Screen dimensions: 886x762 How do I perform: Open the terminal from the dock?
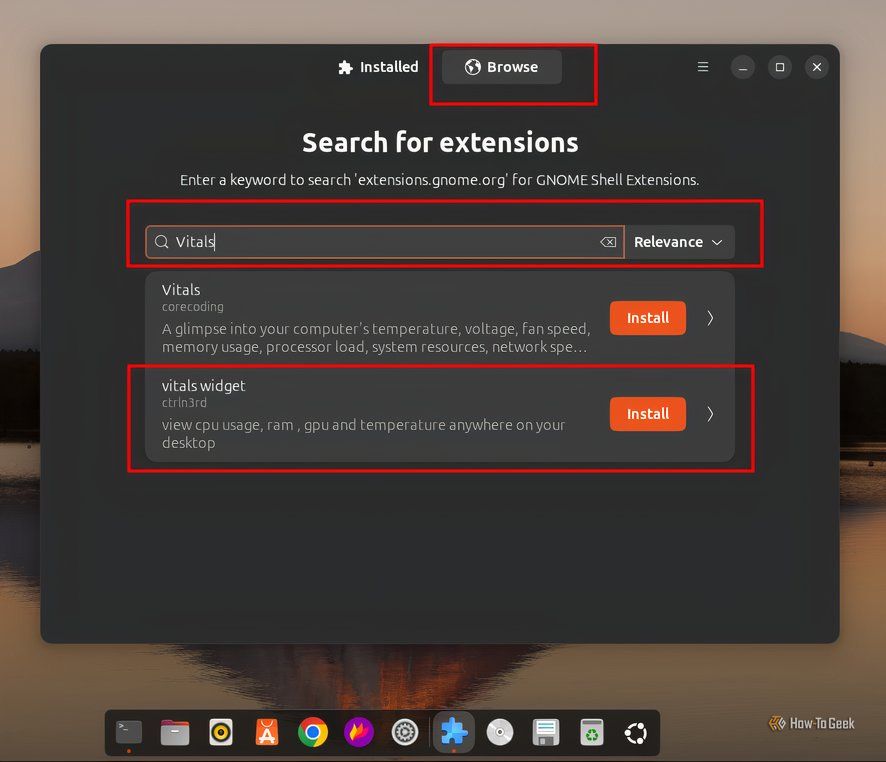(128, 732)
